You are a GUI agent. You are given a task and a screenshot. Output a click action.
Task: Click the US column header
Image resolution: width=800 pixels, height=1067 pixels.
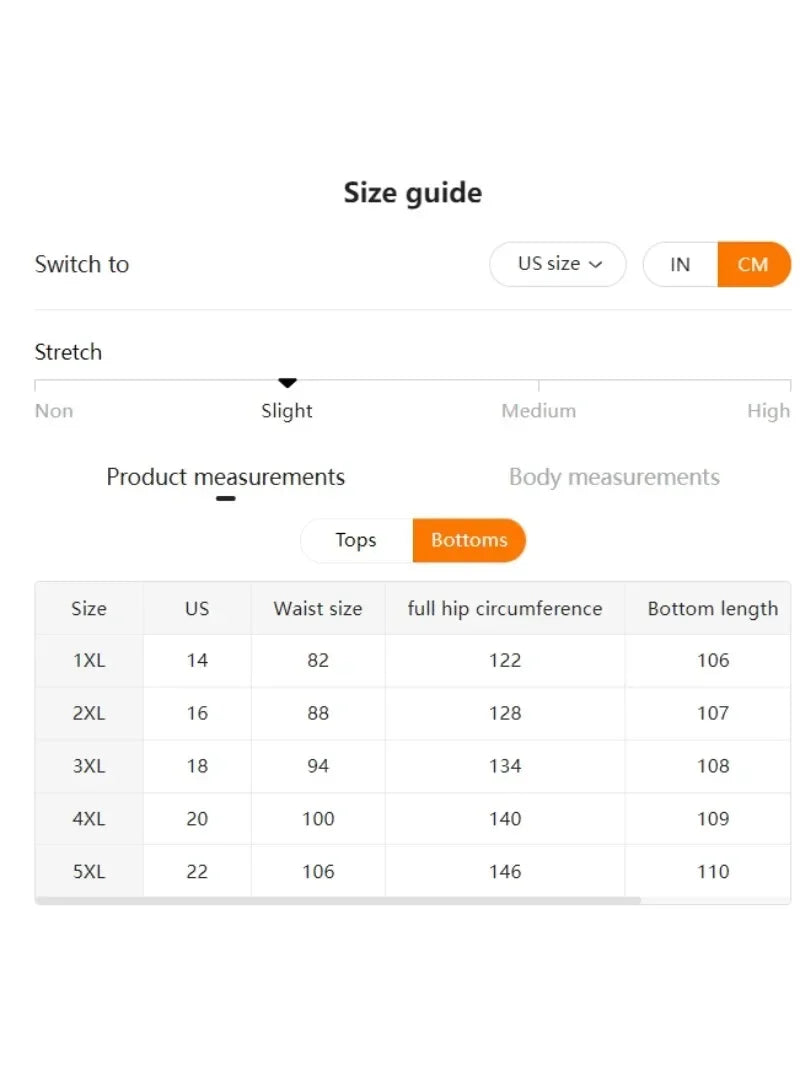(197, 608)
